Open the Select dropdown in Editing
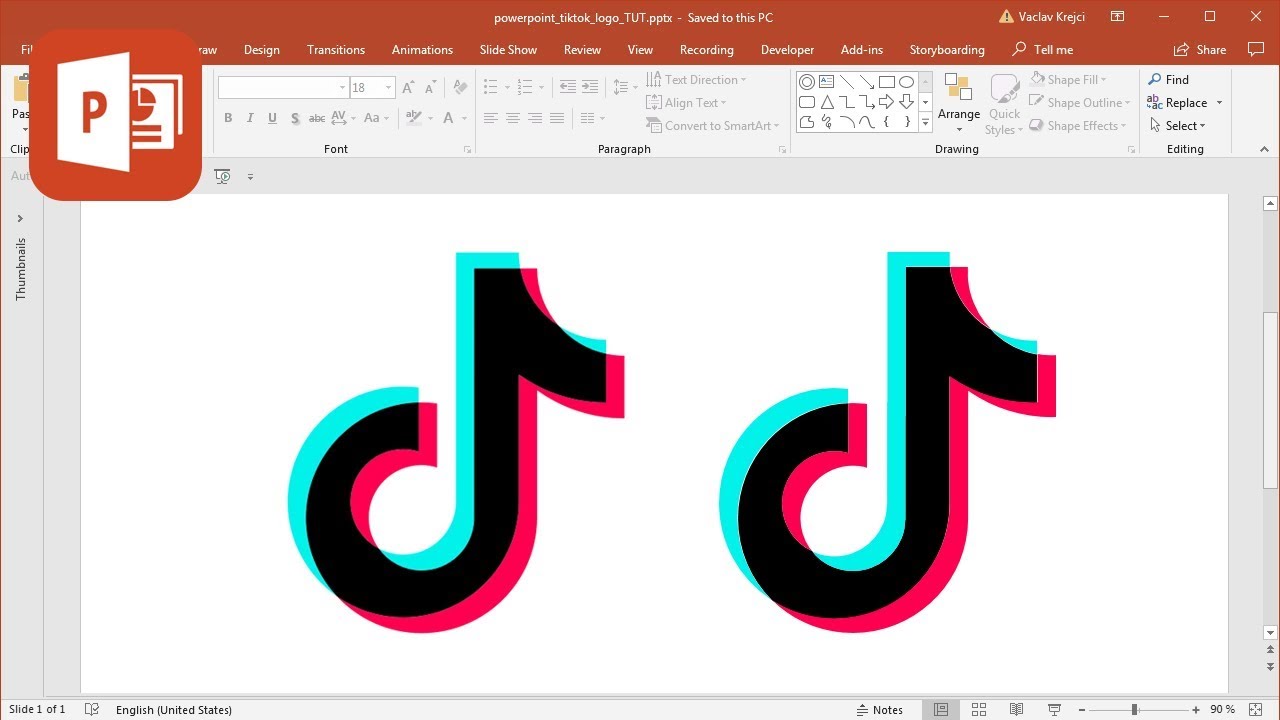 1177,126
